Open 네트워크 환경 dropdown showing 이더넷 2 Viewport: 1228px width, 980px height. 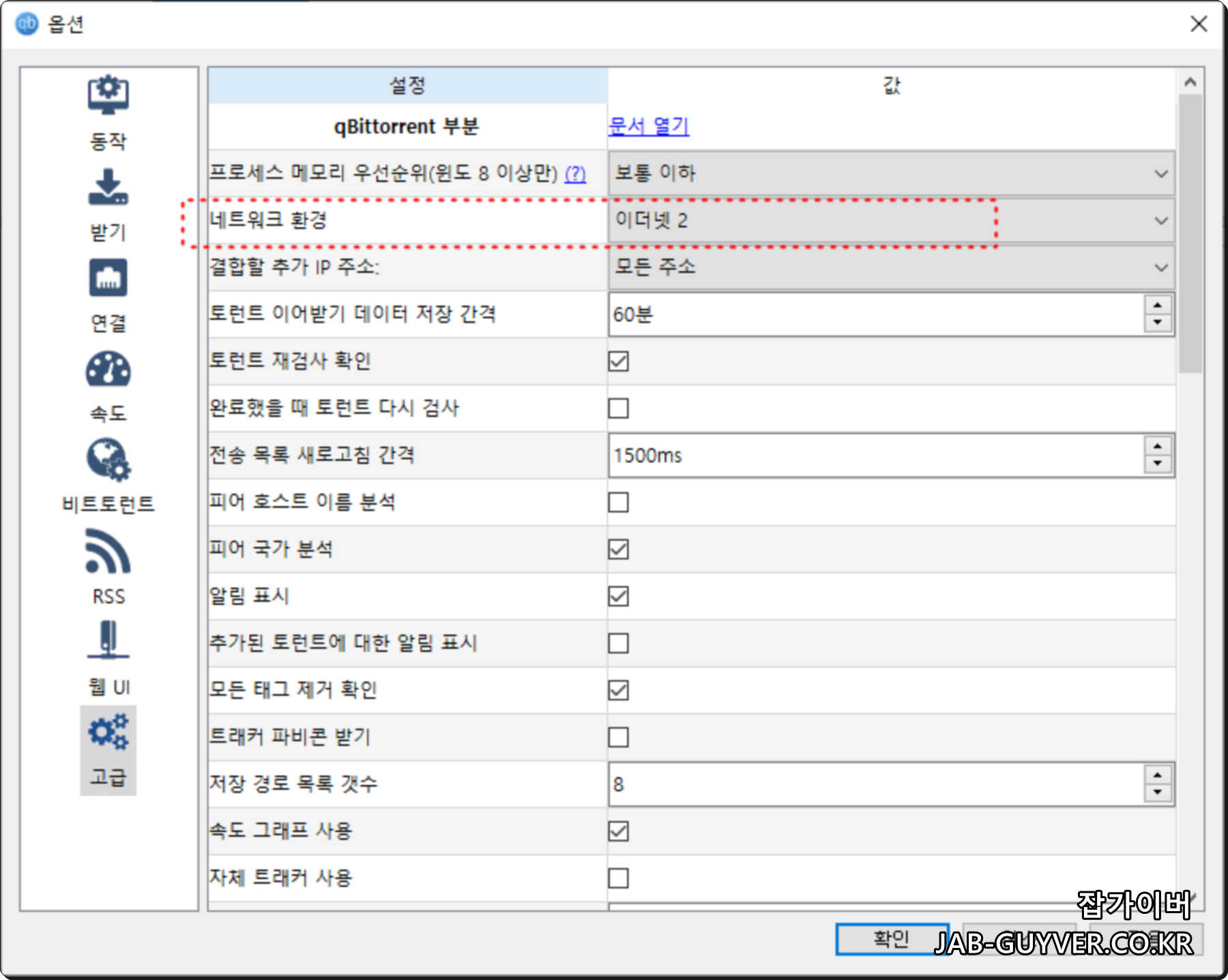891,220
